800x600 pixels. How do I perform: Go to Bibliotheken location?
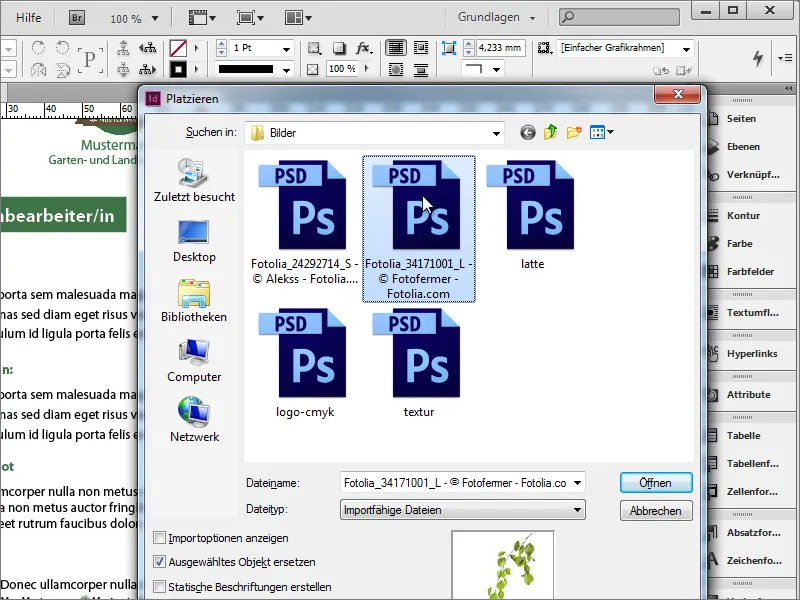tap(194, 301)
